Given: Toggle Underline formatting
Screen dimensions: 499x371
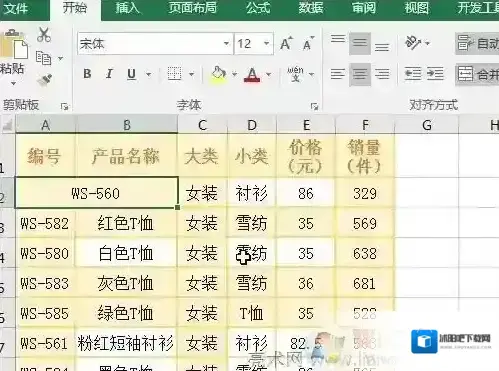Looking at the screenshot, I should pyautogui.click(x=132, y=74).
